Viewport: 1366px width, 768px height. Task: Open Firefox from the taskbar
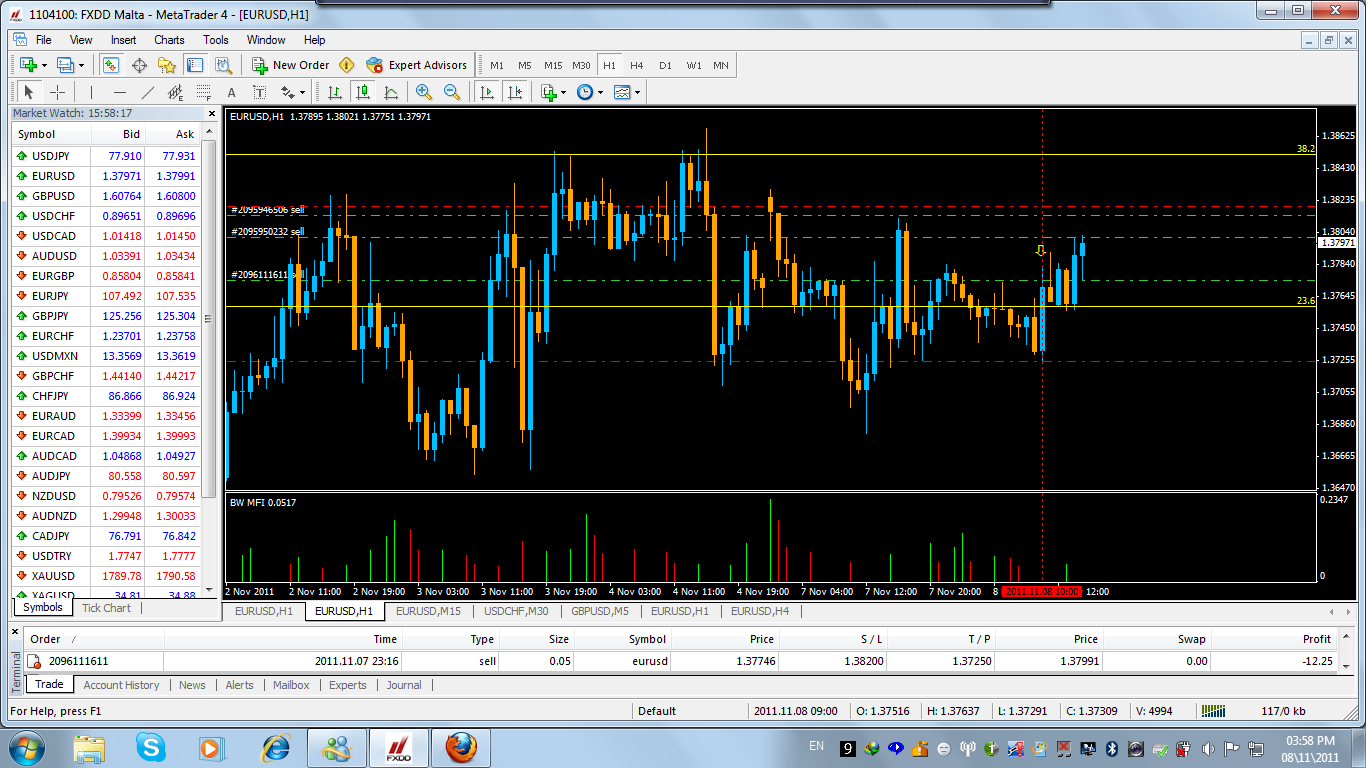461,747
